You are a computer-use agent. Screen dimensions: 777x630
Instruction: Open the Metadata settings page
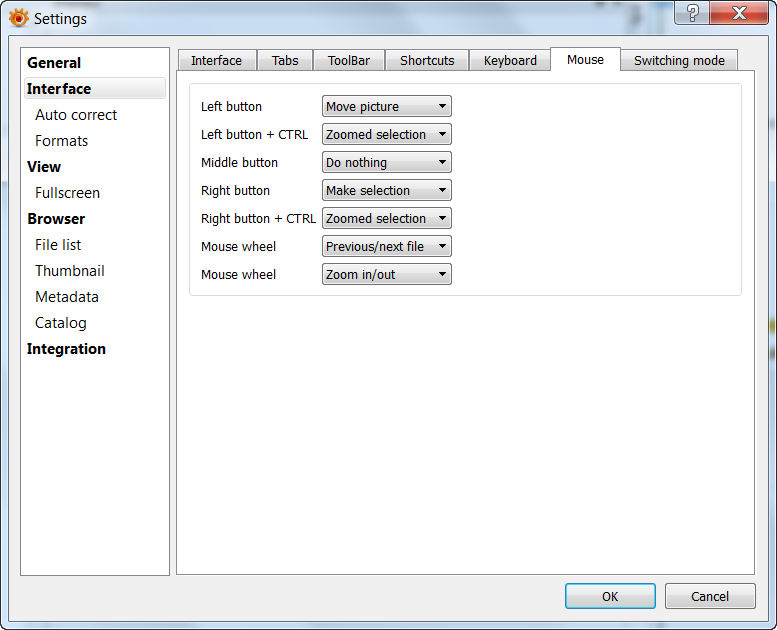pyautogui.click(x=67, y=297)
